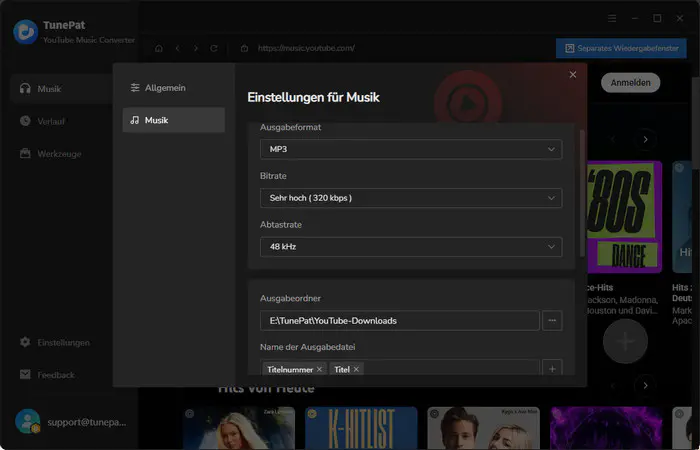The image size is (700, 450).
Task: Go to Musik in left sidebar
Action: point(61,89)
